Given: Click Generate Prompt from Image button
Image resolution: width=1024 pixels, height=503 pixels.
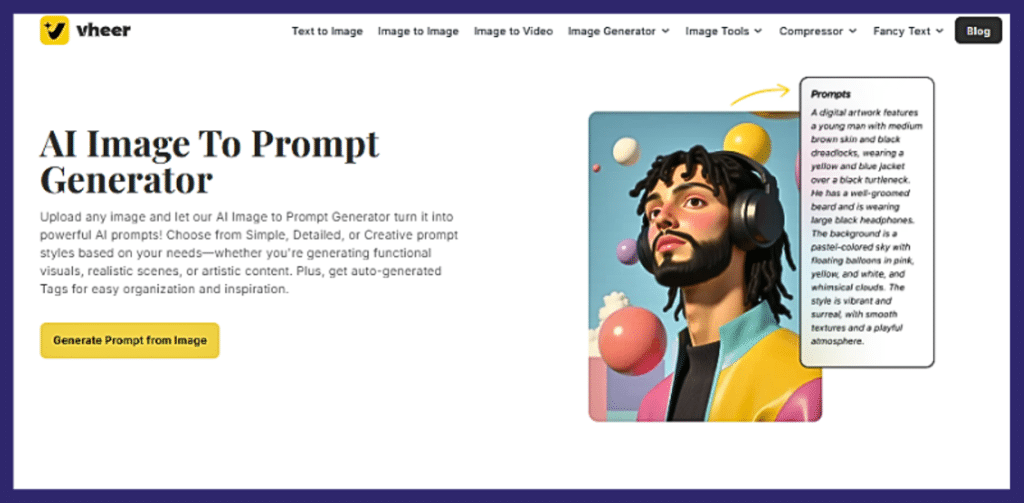Looking at the screenshot, I should tap(130, 340).
